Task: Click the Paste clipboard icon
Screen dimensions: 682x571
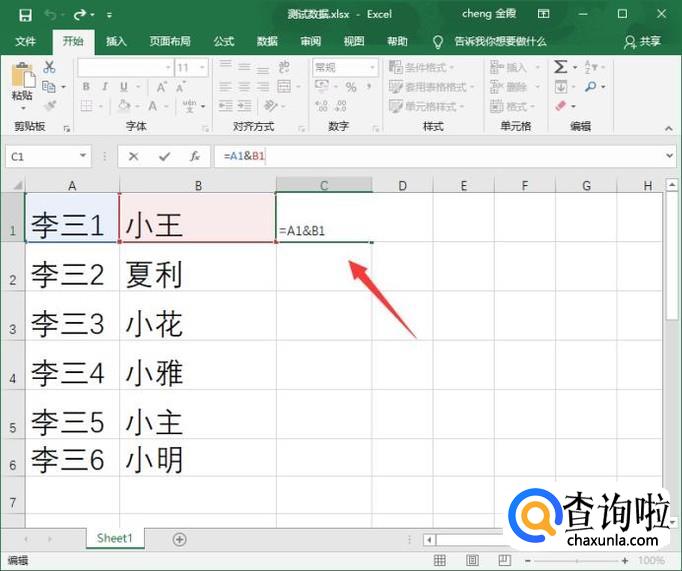Action: click(22, 80)
